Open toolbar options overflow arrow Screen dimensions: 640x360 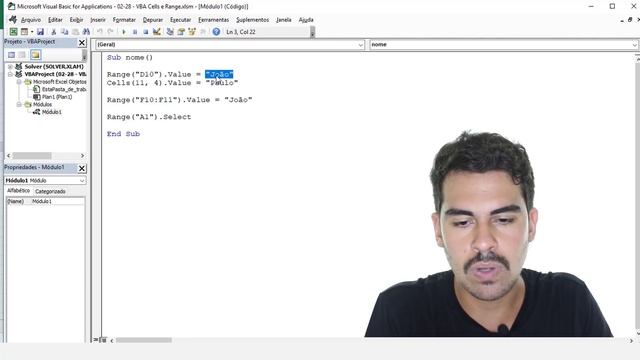click(312, 33)
